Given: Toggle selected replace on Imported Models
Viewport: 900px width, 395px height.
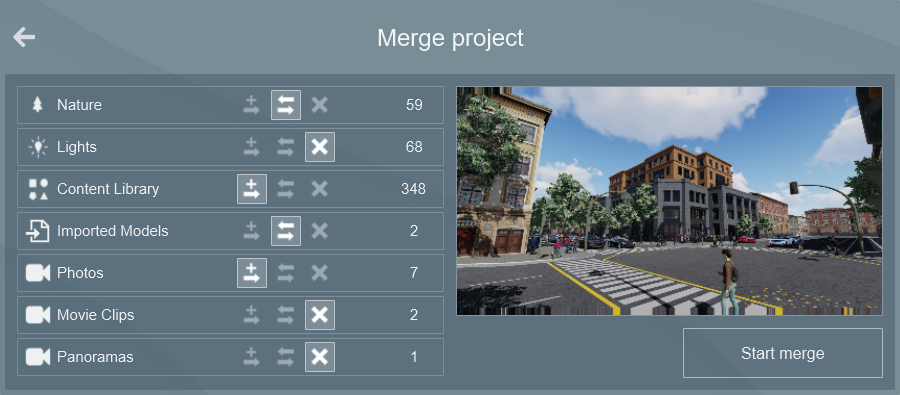Looking at the screenshot, I should coord(286,231).
